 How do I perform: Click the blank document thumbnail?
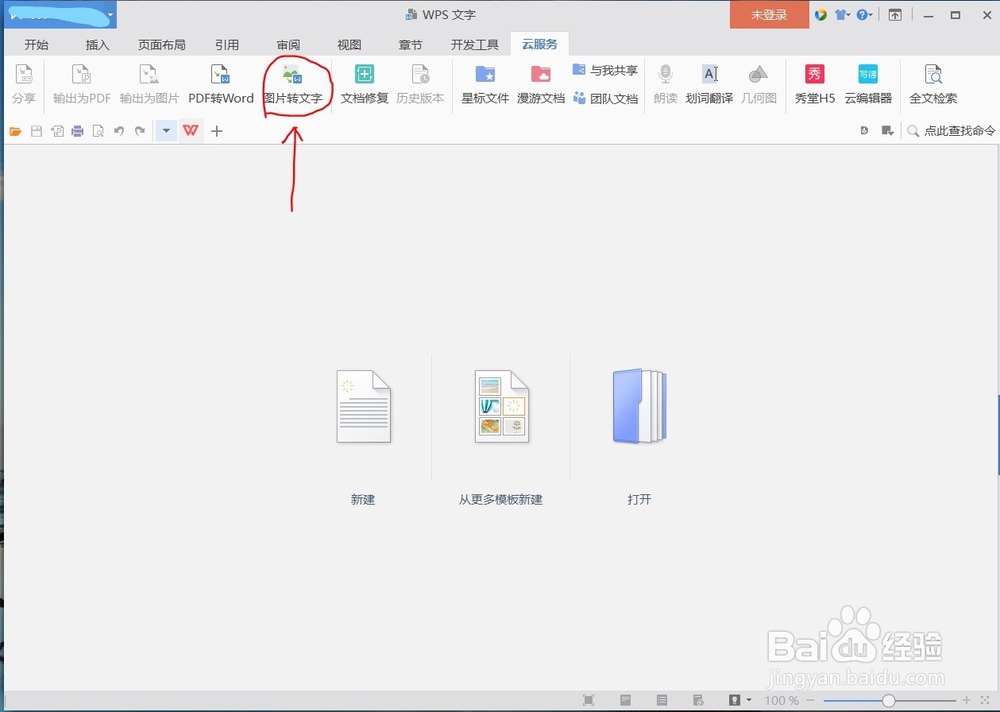coord(364,406)
